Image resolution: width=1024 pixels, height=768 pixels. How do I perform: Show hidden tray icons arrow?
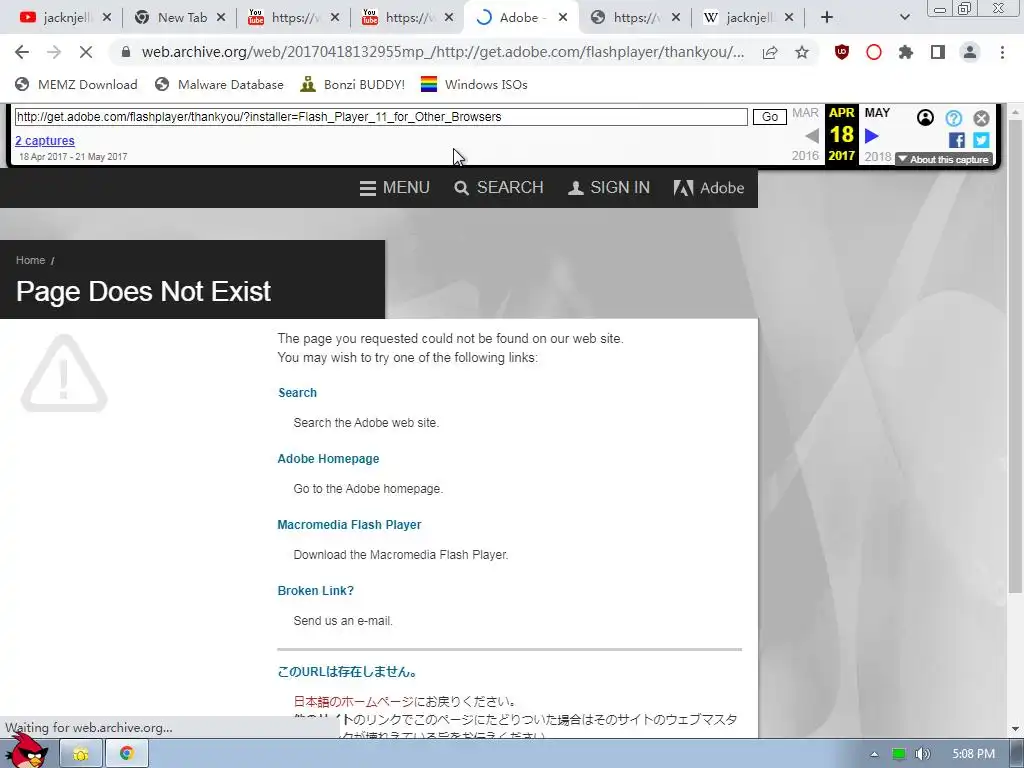click(874, 754)
